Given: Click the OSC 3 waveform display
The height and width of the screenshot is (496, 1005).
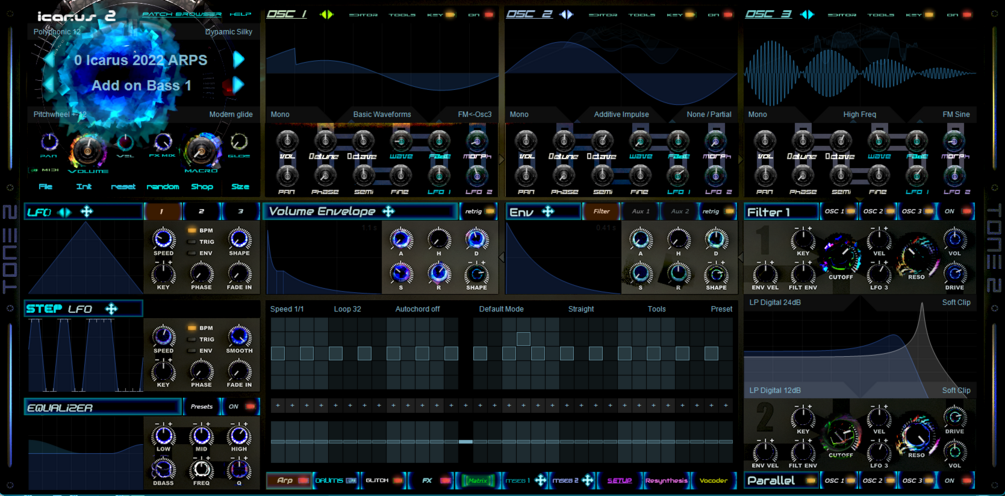Looking at the screenshot, I should pos(860,64).
